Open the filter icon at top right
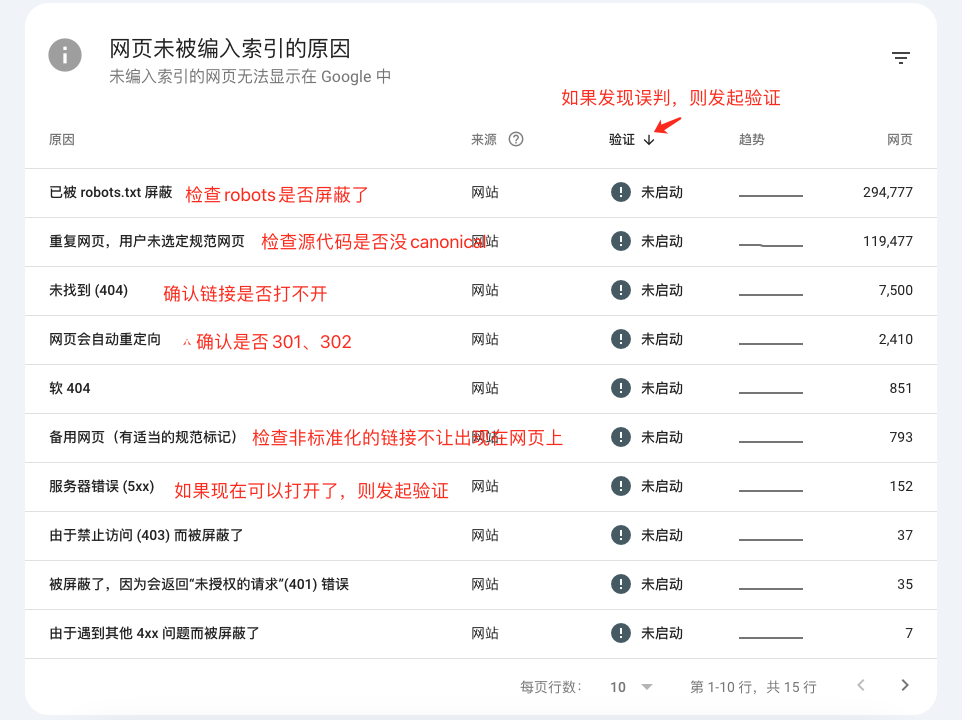This screenshot has height=720, width=962. click(902, 57)
